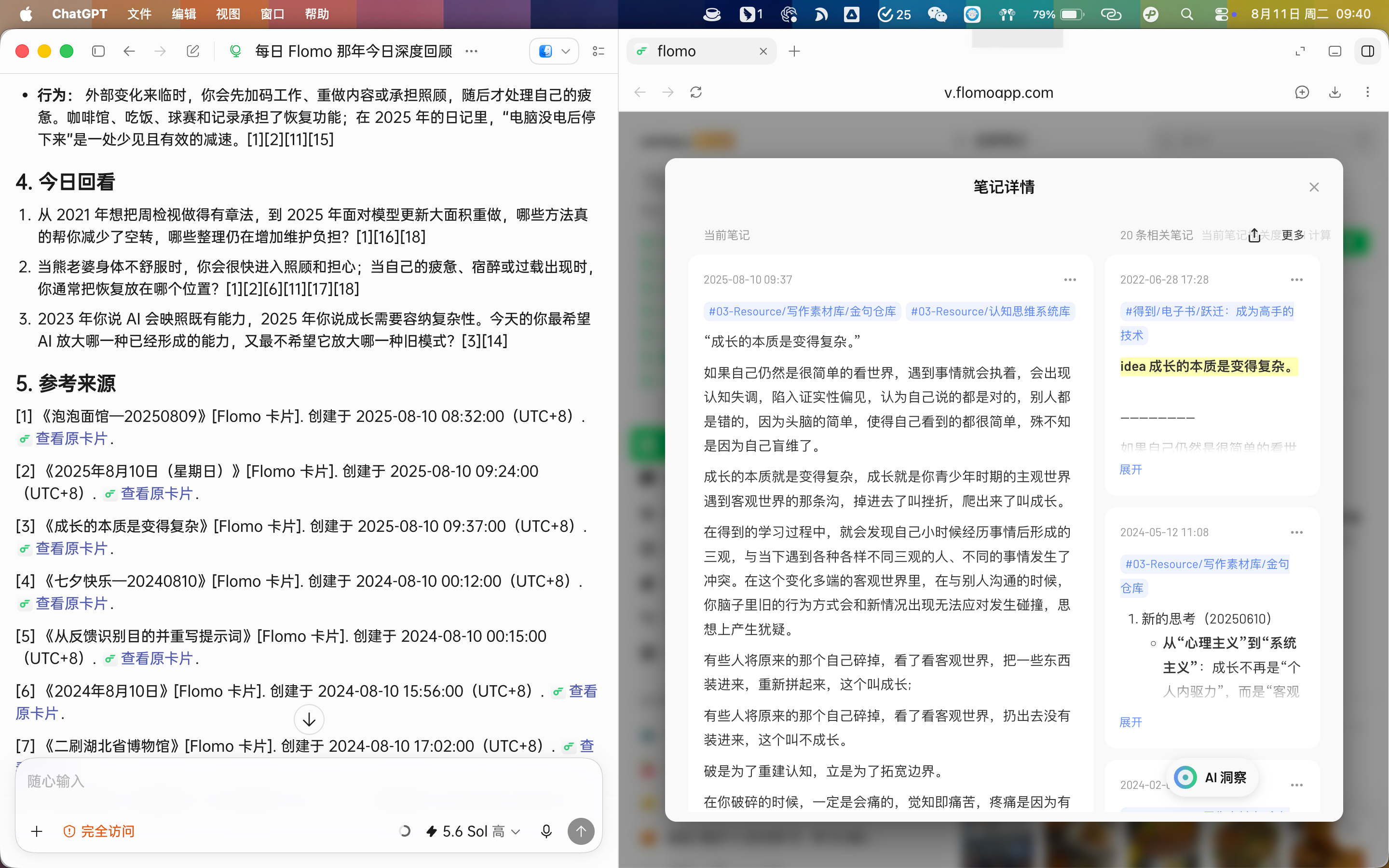Open the 帮助 menu in menu bar
Screen dimensions: 1389x868
coord(317,14)
